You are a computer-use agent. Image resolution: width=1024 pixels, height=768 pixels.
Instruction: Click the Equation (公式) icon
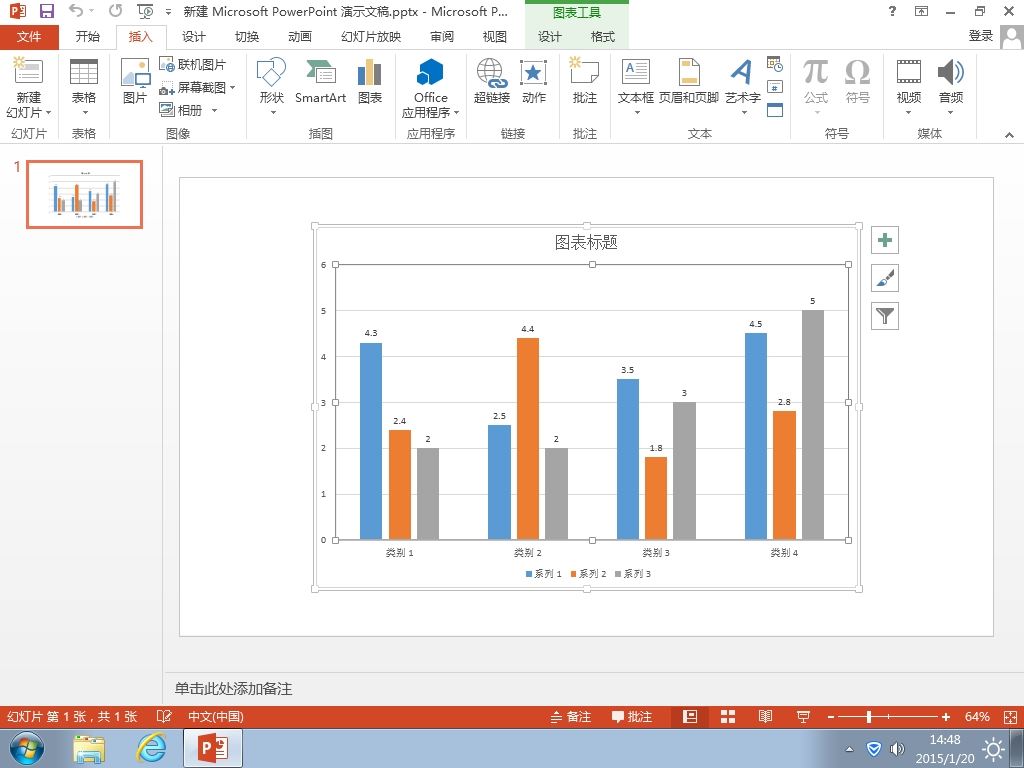click(816, 72)
